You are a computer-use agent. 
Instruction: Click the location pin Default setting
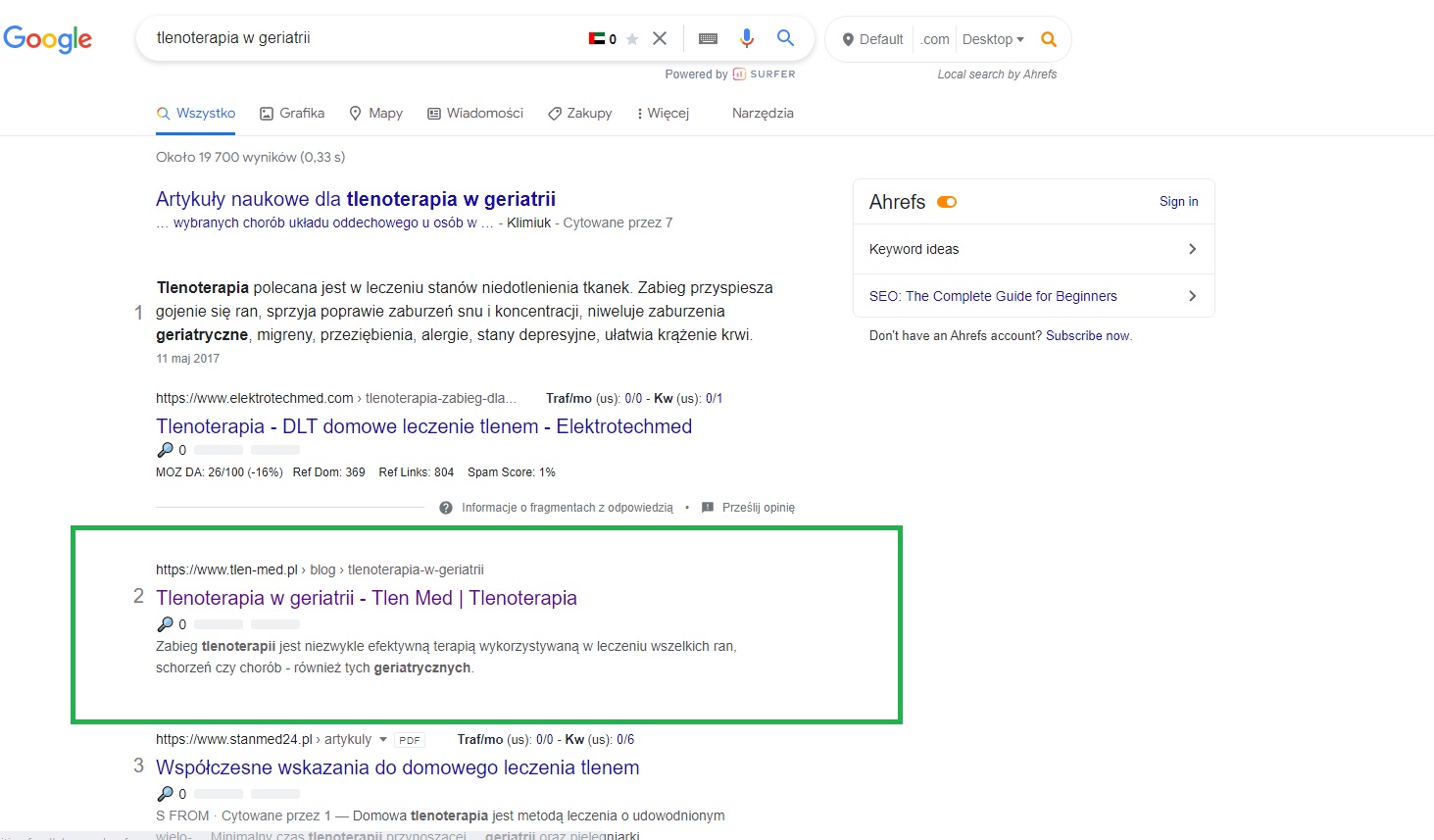(872, 39)
